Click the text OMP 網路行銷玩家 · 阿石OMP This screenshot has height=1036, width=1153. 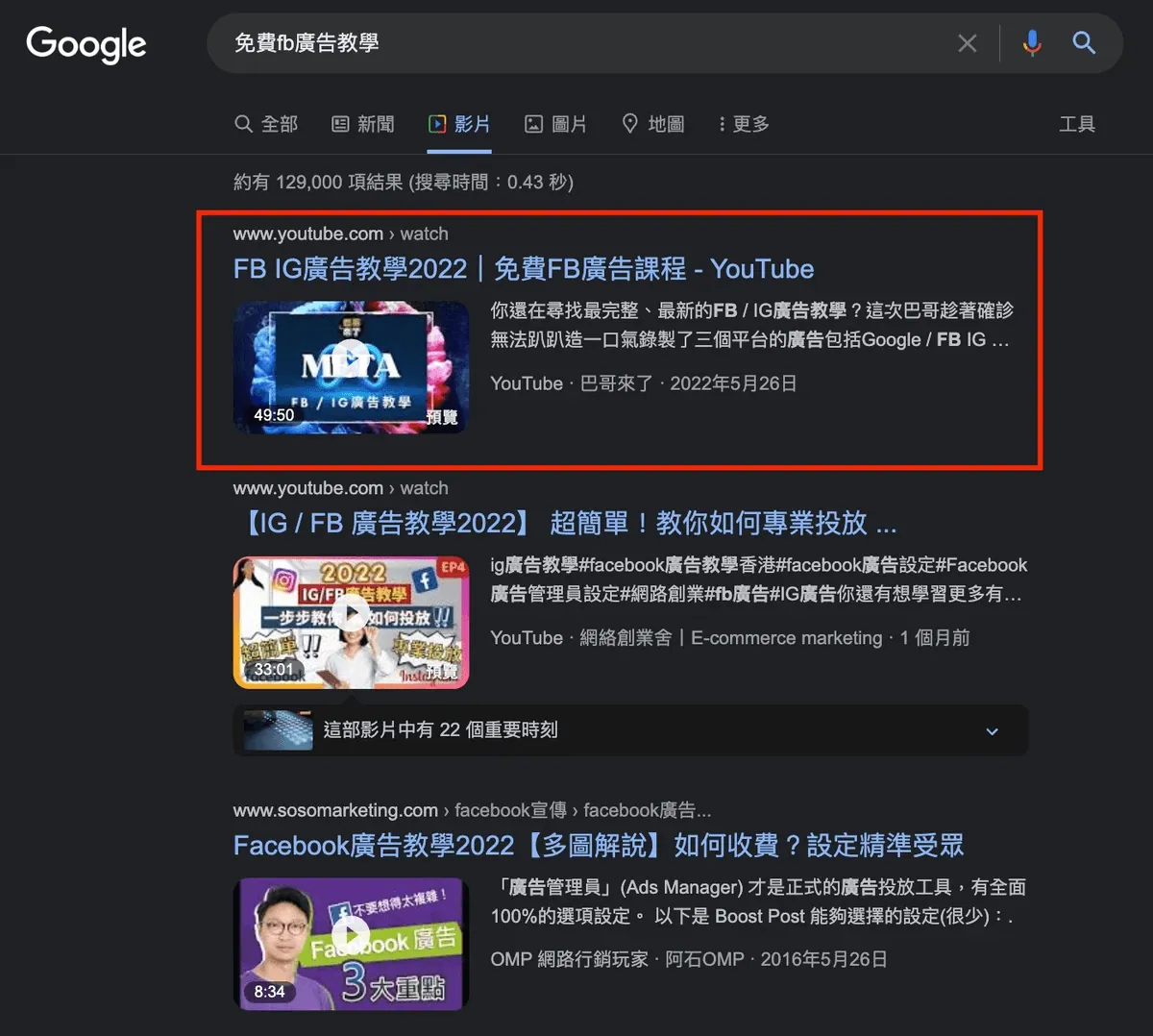tap(617, 959)
